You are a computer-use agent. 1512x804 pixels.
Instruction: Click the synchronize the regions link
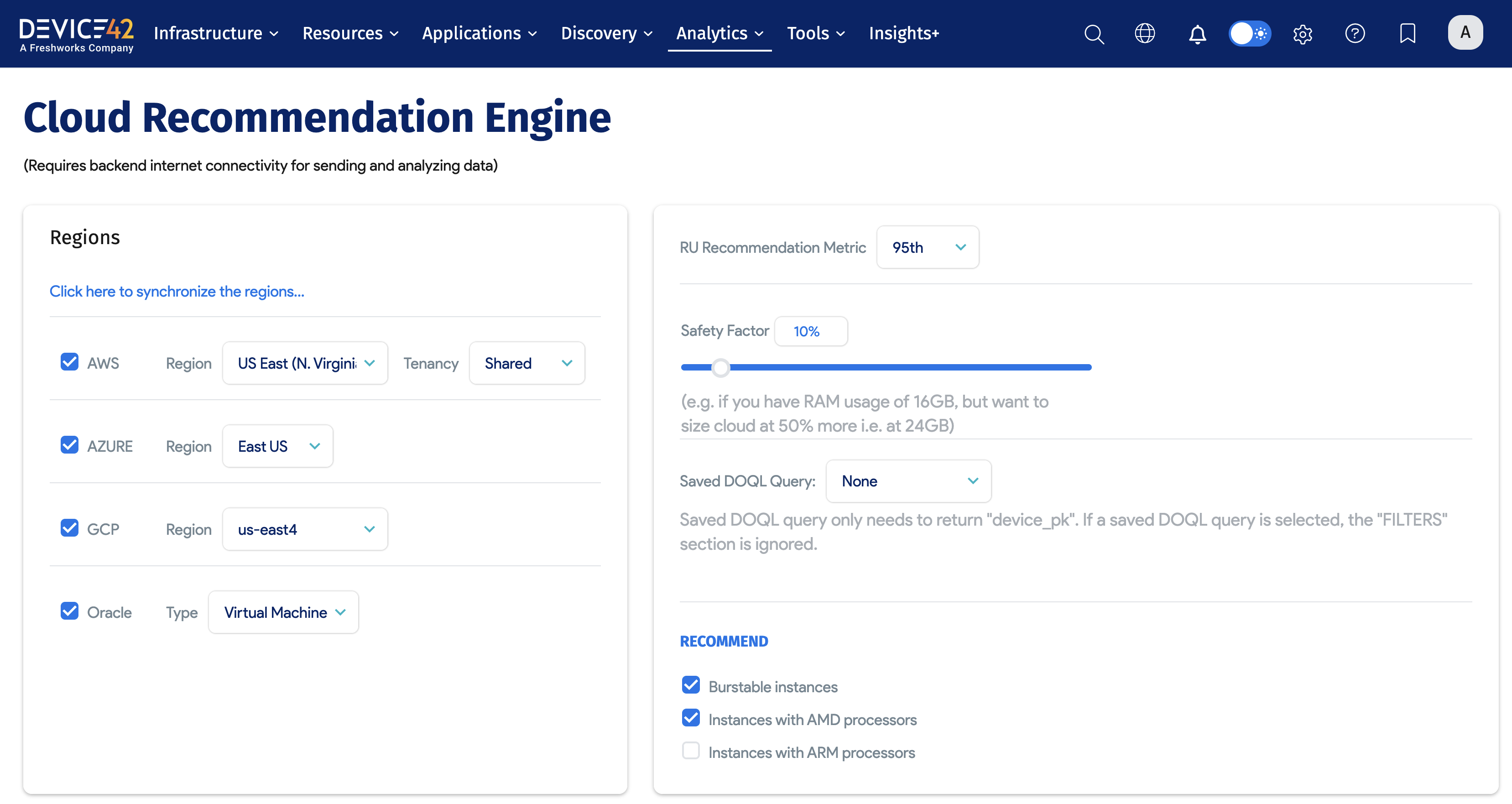[177, 291]
